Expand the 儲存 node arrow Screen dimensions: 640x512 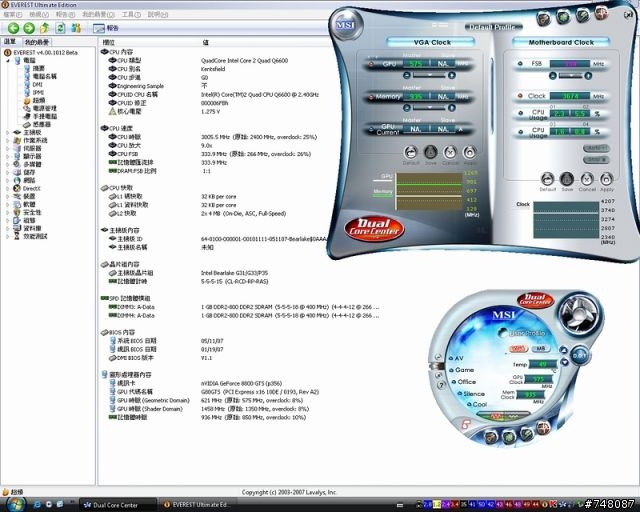pyautogui.click(x=8, y=172)
